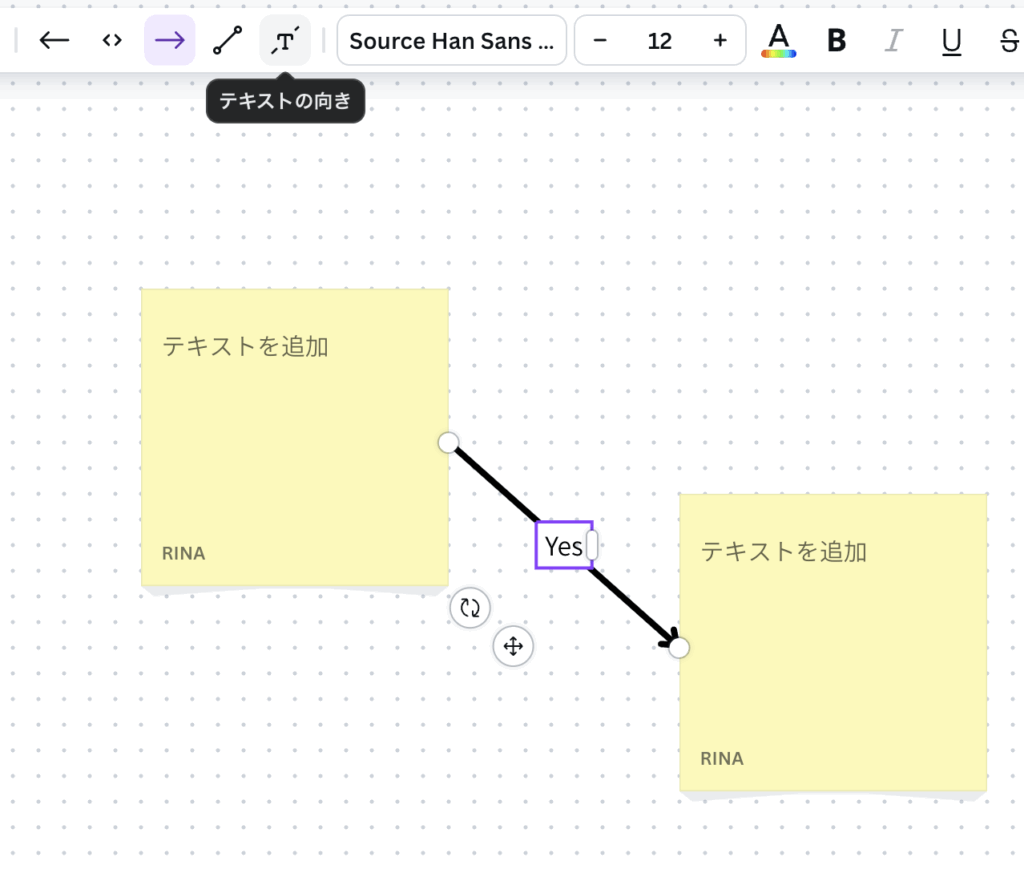The image size is (1024, 869).
Task: Click the move handle with four arrows
Action: coord(513,647)
